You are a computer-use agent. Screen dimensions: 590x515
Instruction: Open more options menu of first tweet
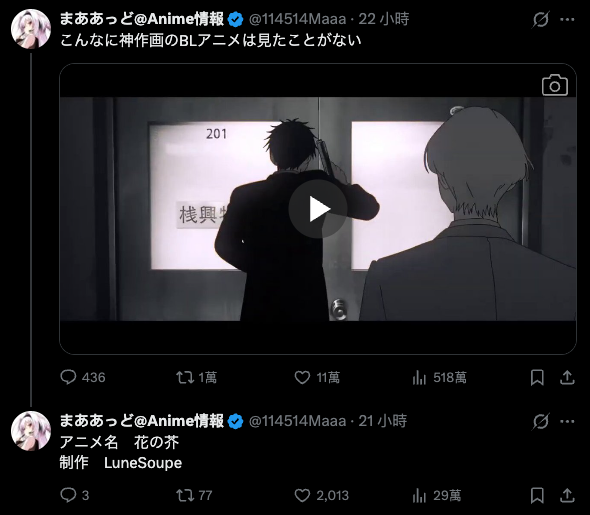[x=567, y=19]
